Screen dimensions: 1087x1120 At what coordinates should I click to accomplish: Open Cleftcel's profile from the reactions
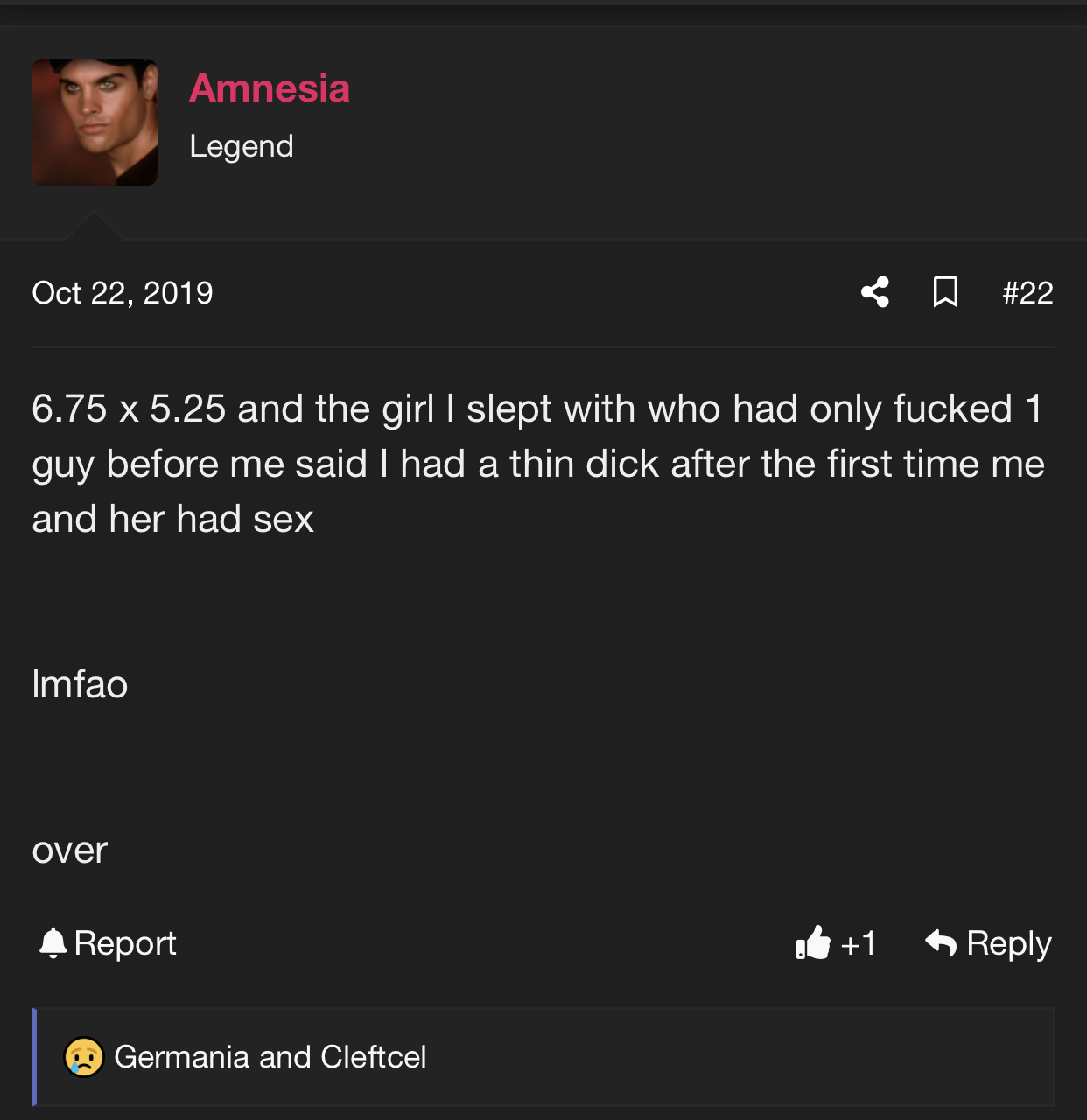click(x=374, y=1057)
